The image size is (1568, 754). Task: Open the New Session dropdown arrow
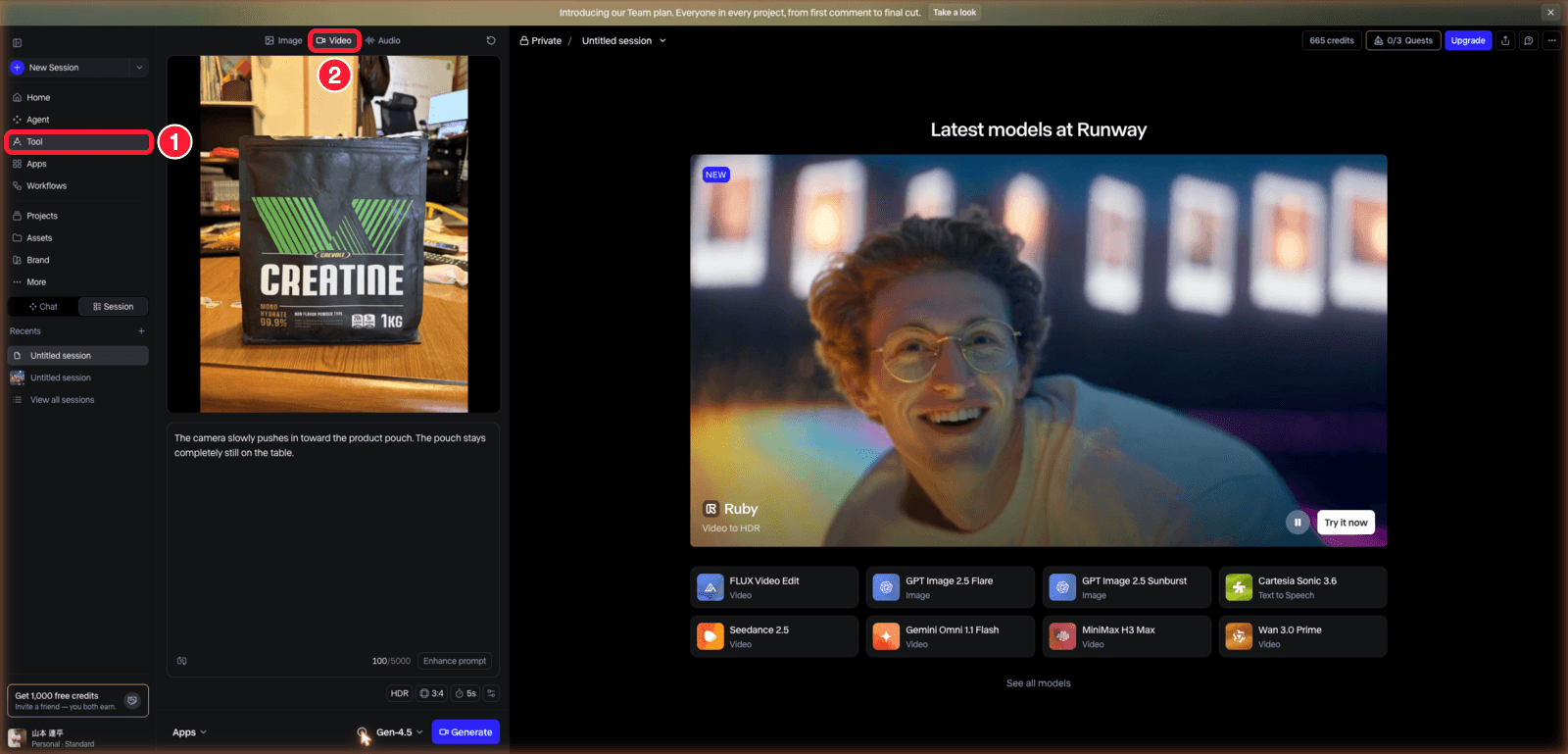click(x=139, y=68)
